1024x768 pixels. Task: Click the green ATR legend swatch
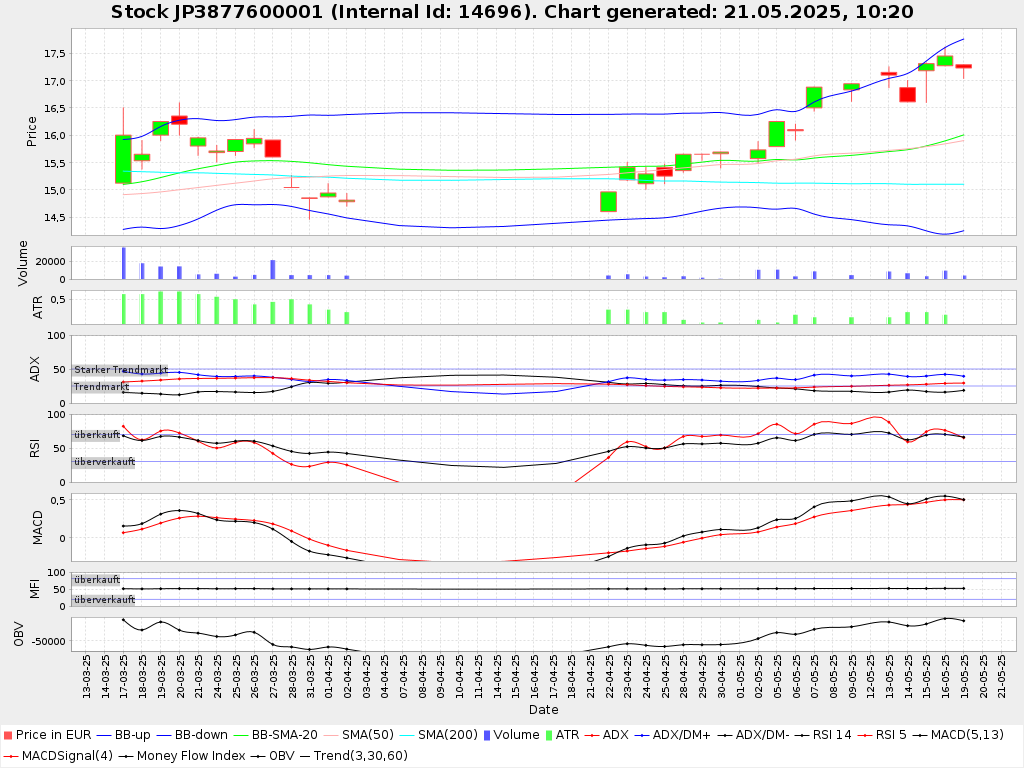click(x=549, y=735)
